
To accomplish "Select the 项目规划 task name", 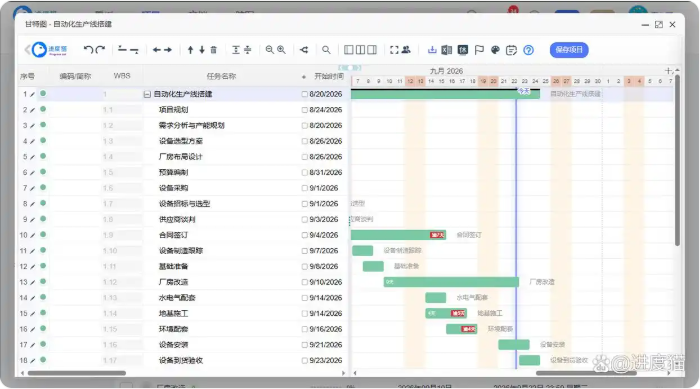I will (173, 110).
